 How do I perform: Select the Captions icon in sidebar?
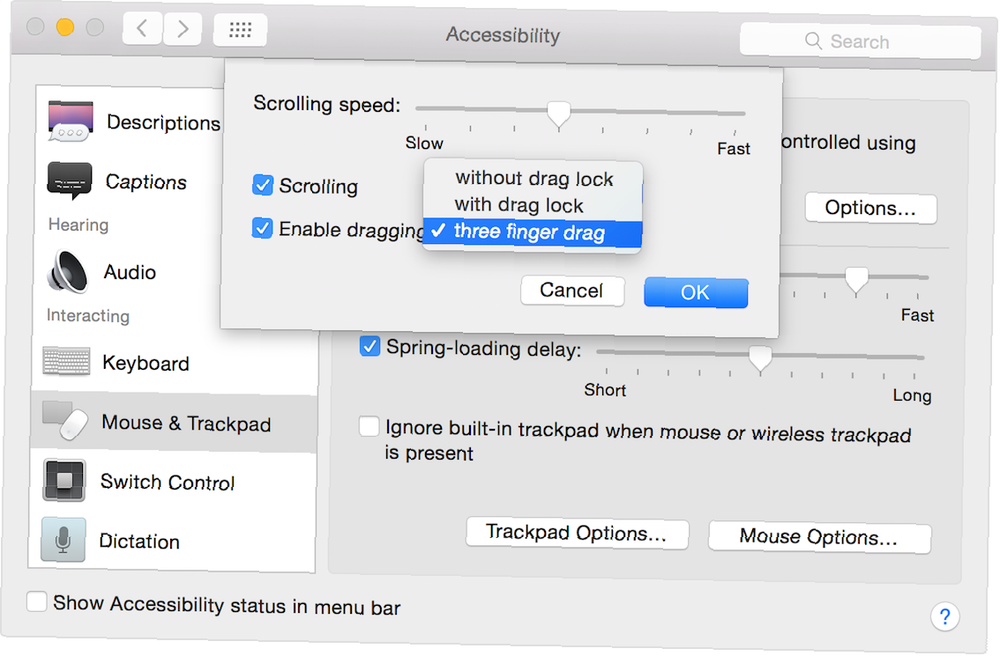click(70, 180)
